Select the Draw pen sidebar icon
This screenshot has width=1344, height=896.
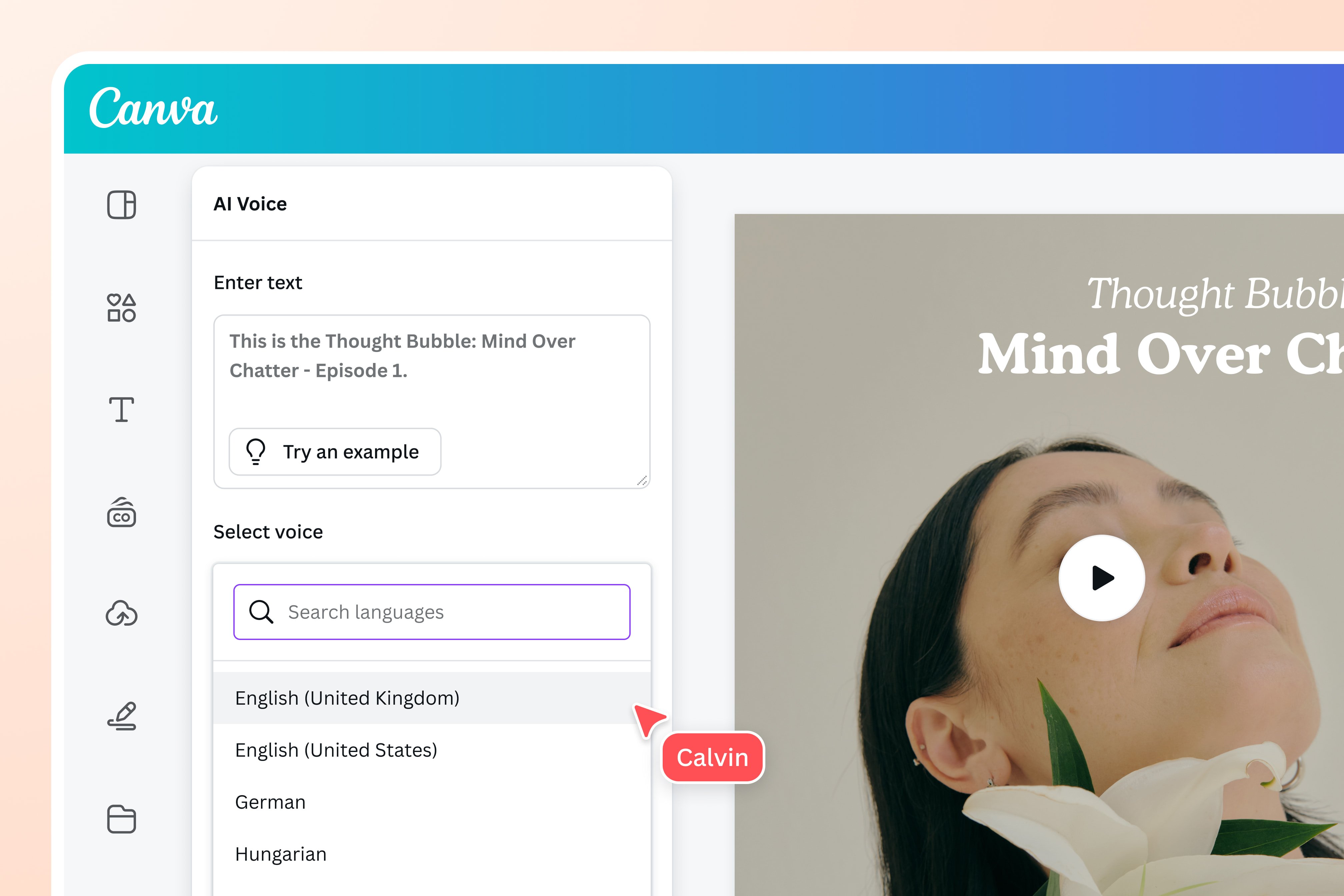pyautogui.click(x=121, y=717)
